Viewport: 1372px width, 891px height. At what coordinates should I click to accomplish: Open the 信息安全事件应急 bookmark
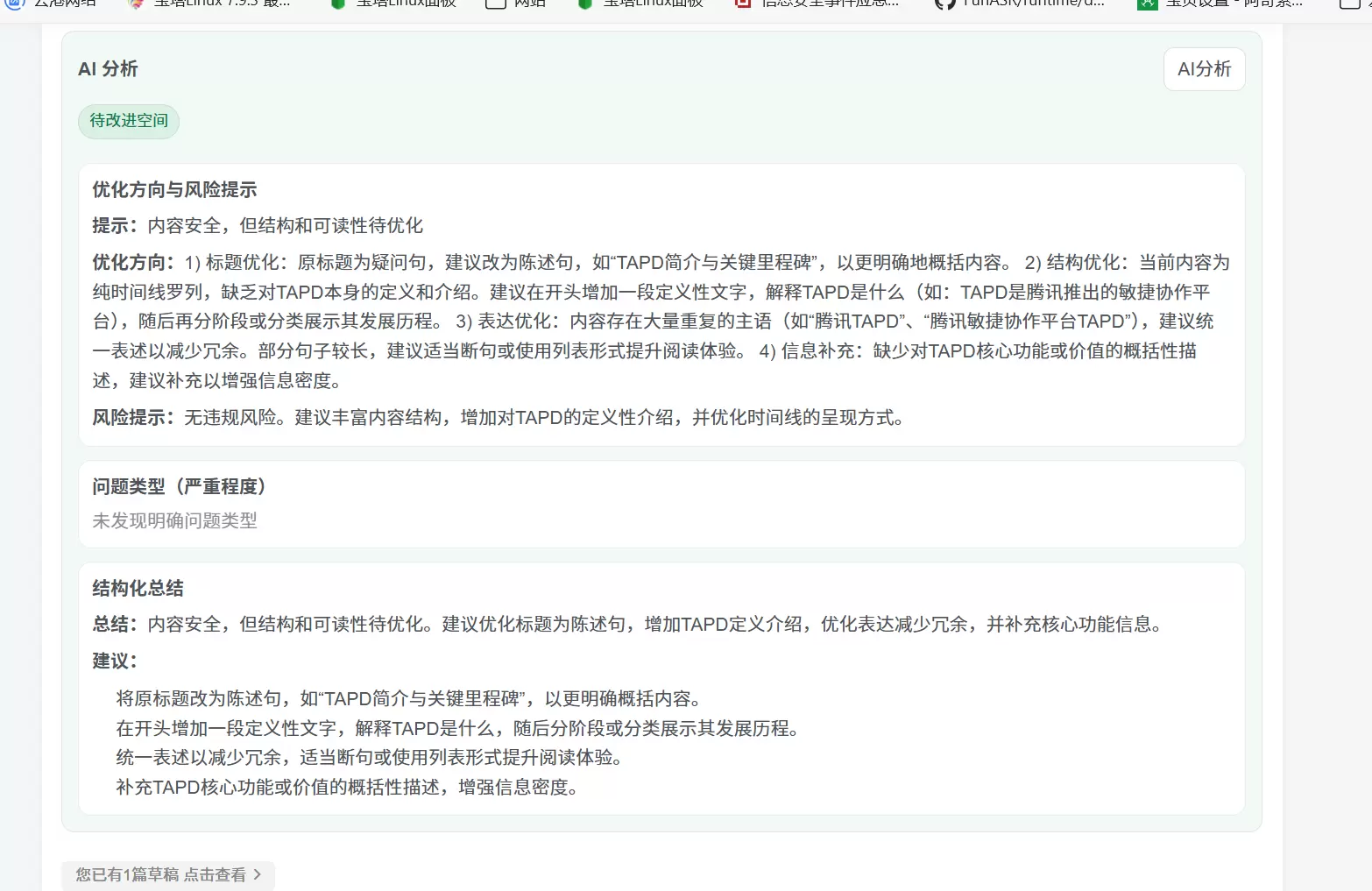[x=817, y=4]
